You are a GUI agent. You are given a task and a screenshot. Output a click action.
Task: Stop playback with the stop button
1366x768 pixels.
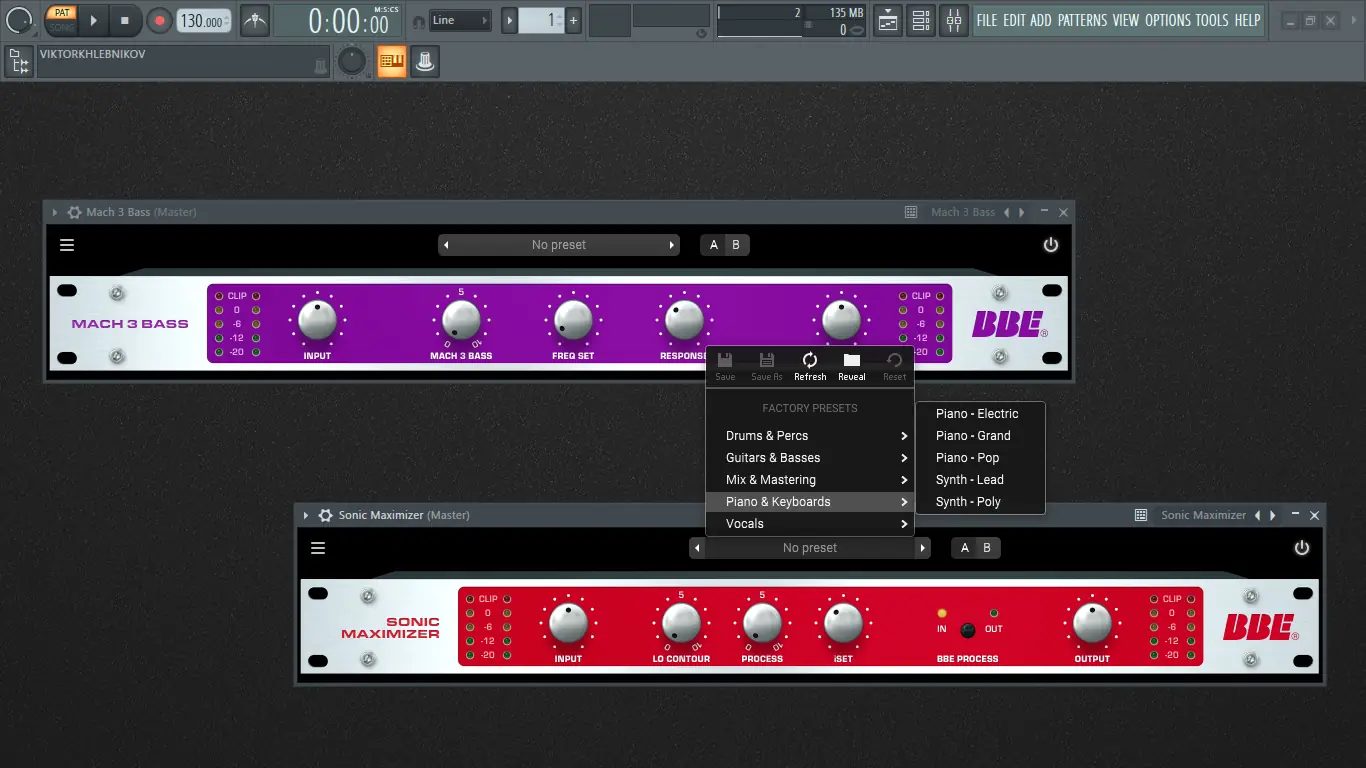[125, 20]
